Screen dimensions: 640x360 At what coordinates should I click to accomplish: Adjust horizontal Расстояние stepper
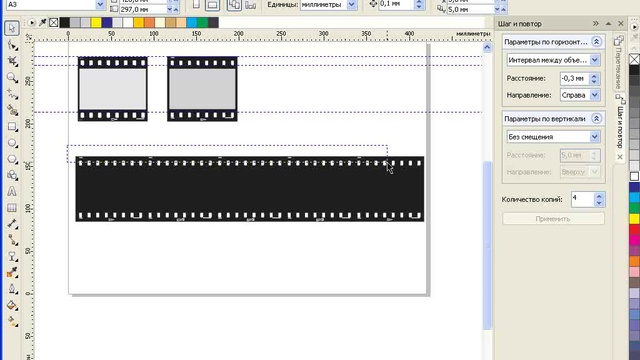[x=594, y=78]
